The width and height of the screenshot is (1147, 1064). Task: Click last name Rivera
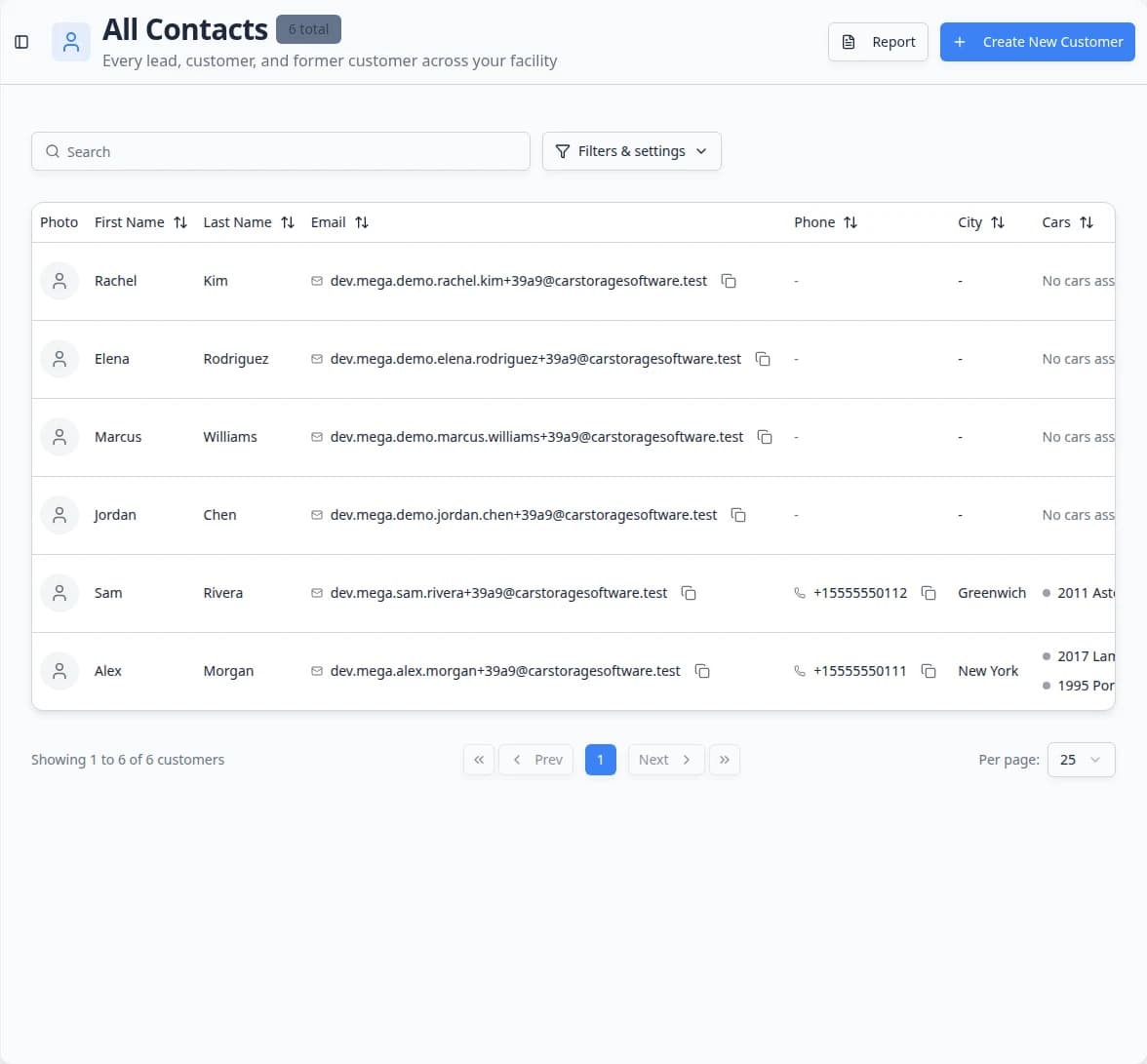222,593
